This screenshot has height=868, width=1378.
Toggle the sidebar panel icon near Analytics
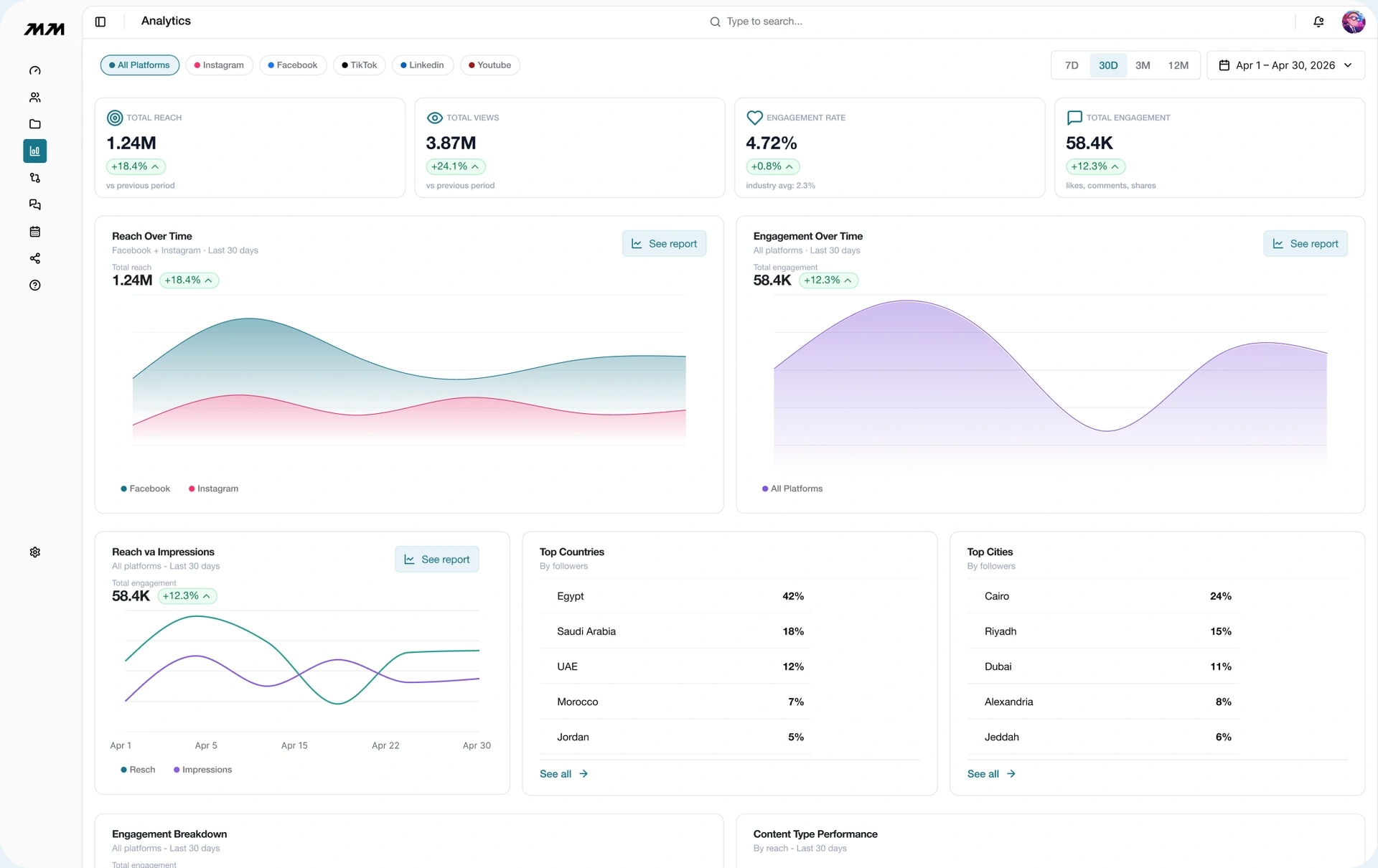100,22
